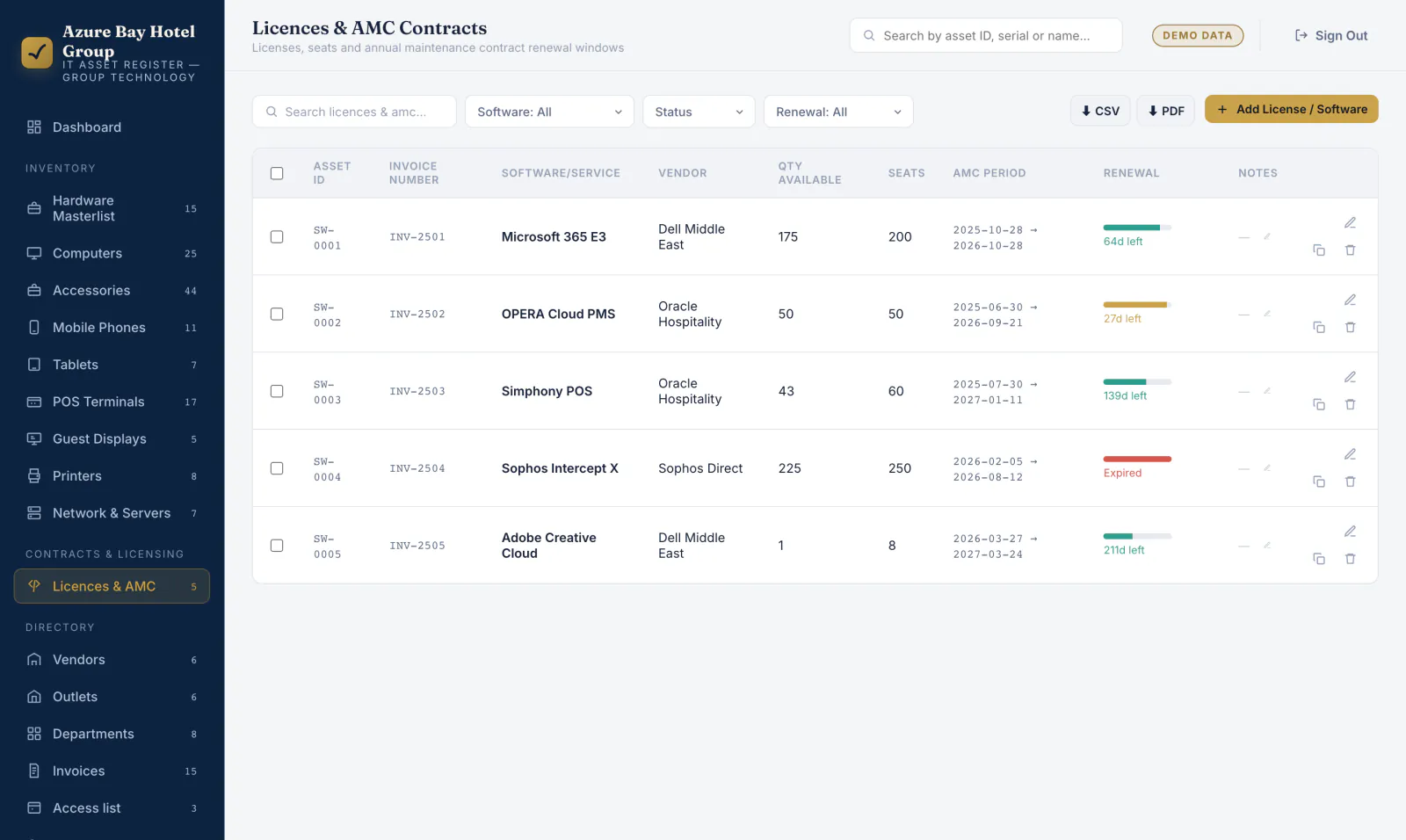Viewport: 1406px width, 840px height.
Task: Open the Status filter dropdown
Action: pyautogui.click(x=699, y=112)
